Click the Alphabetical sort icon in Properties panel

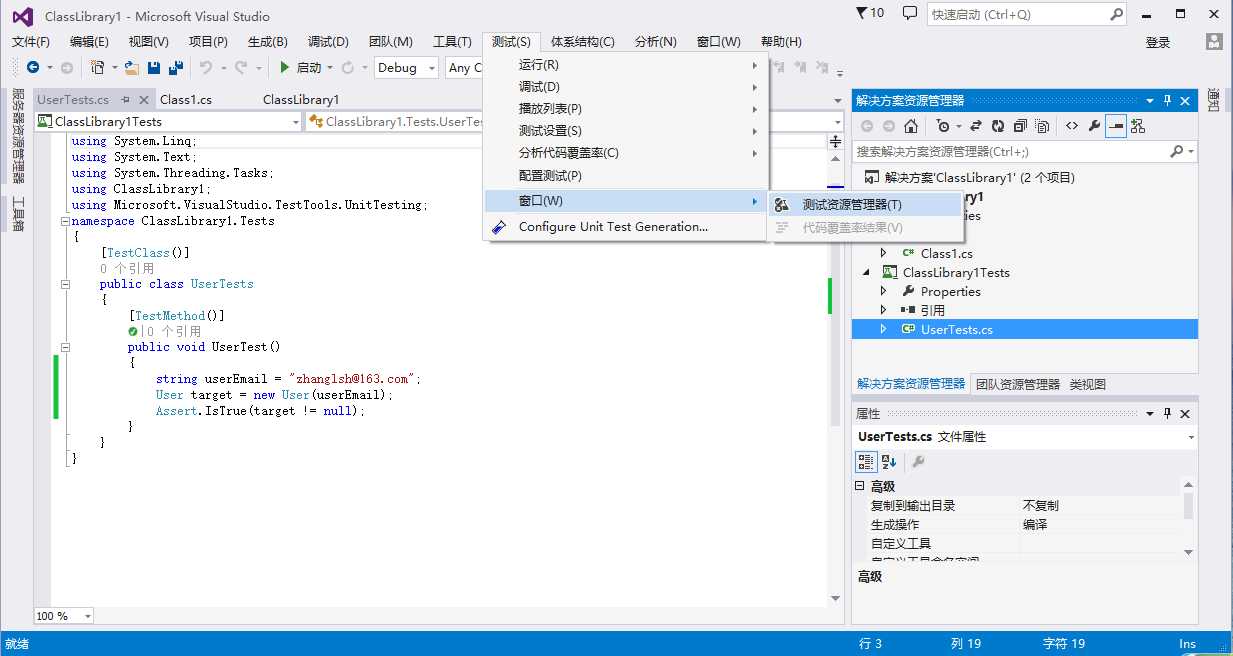point(889,462)
